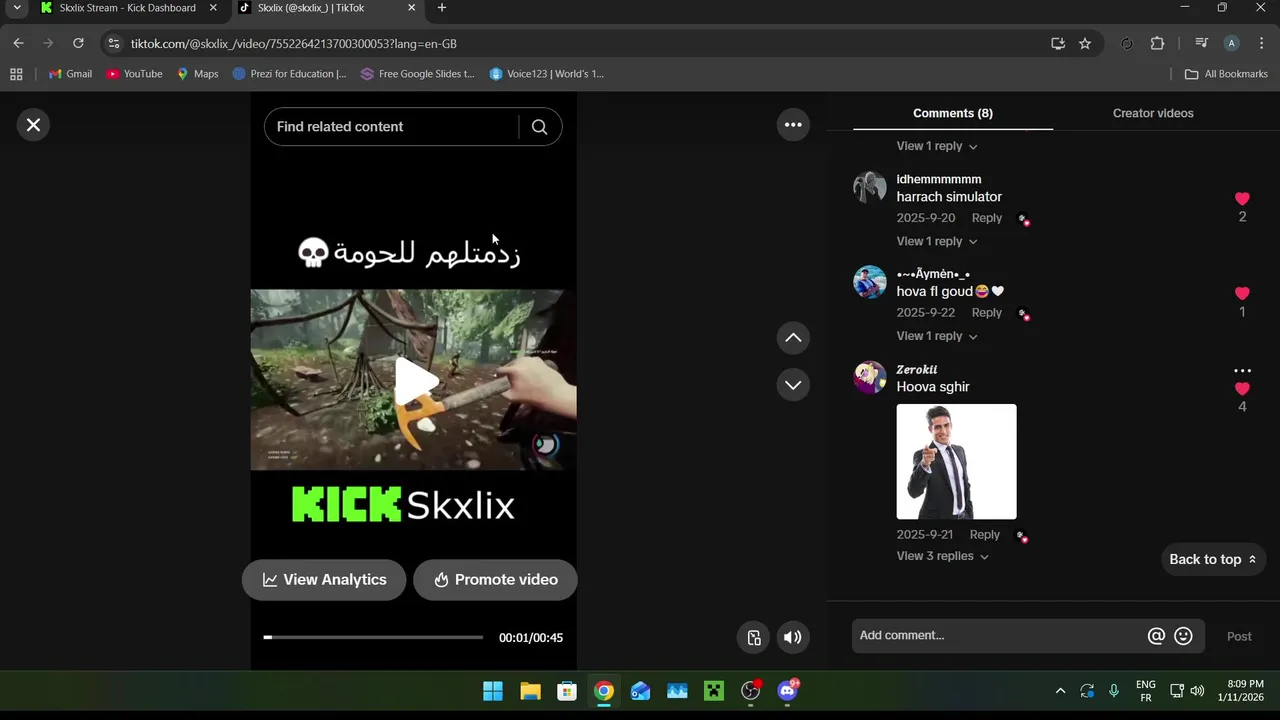Click the search magnifier icon
Image resolution: width=1280 pixels, height=720 pixels.
(540, 127)
